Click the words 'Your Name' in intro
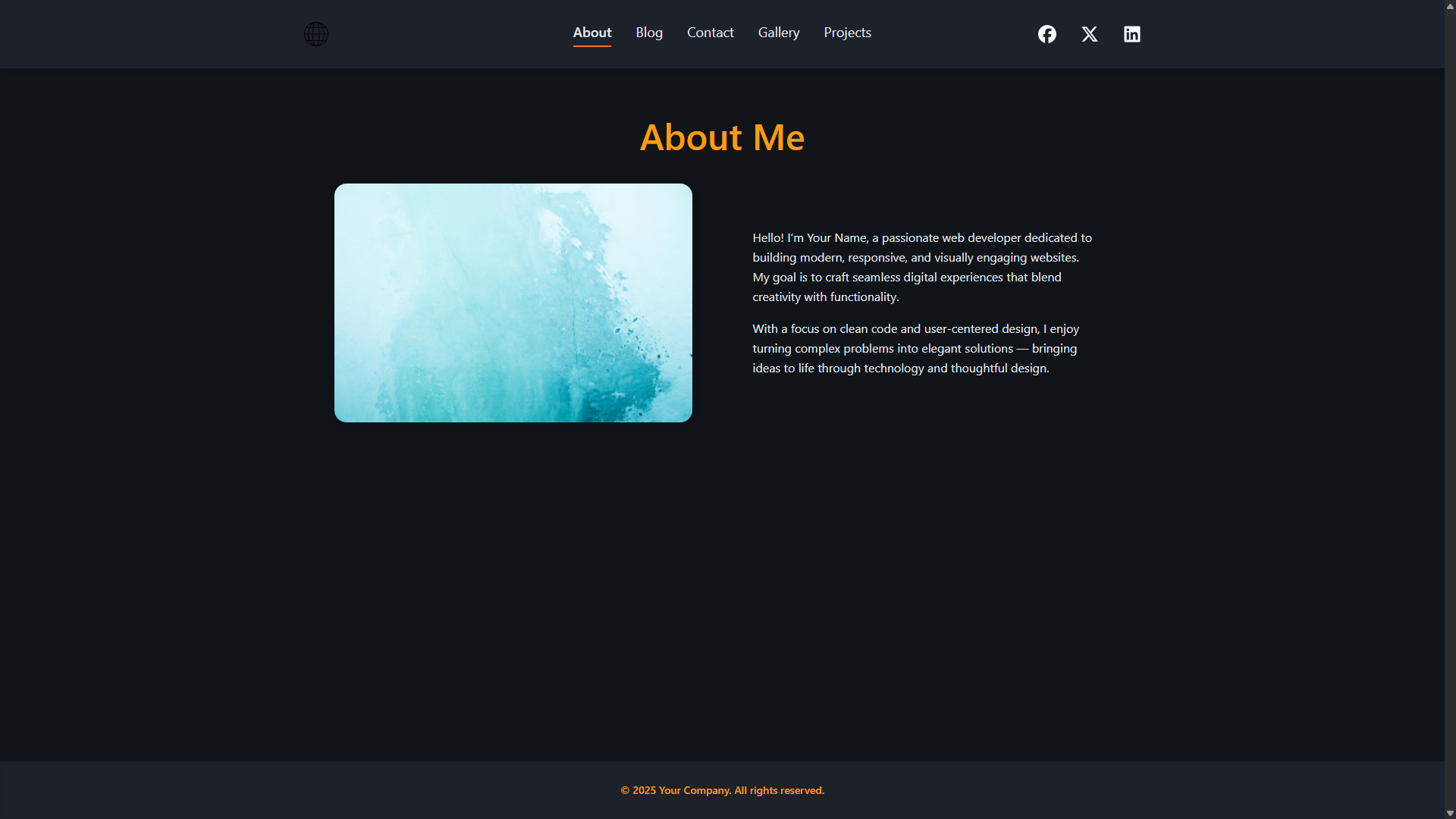 click(836, 238)
